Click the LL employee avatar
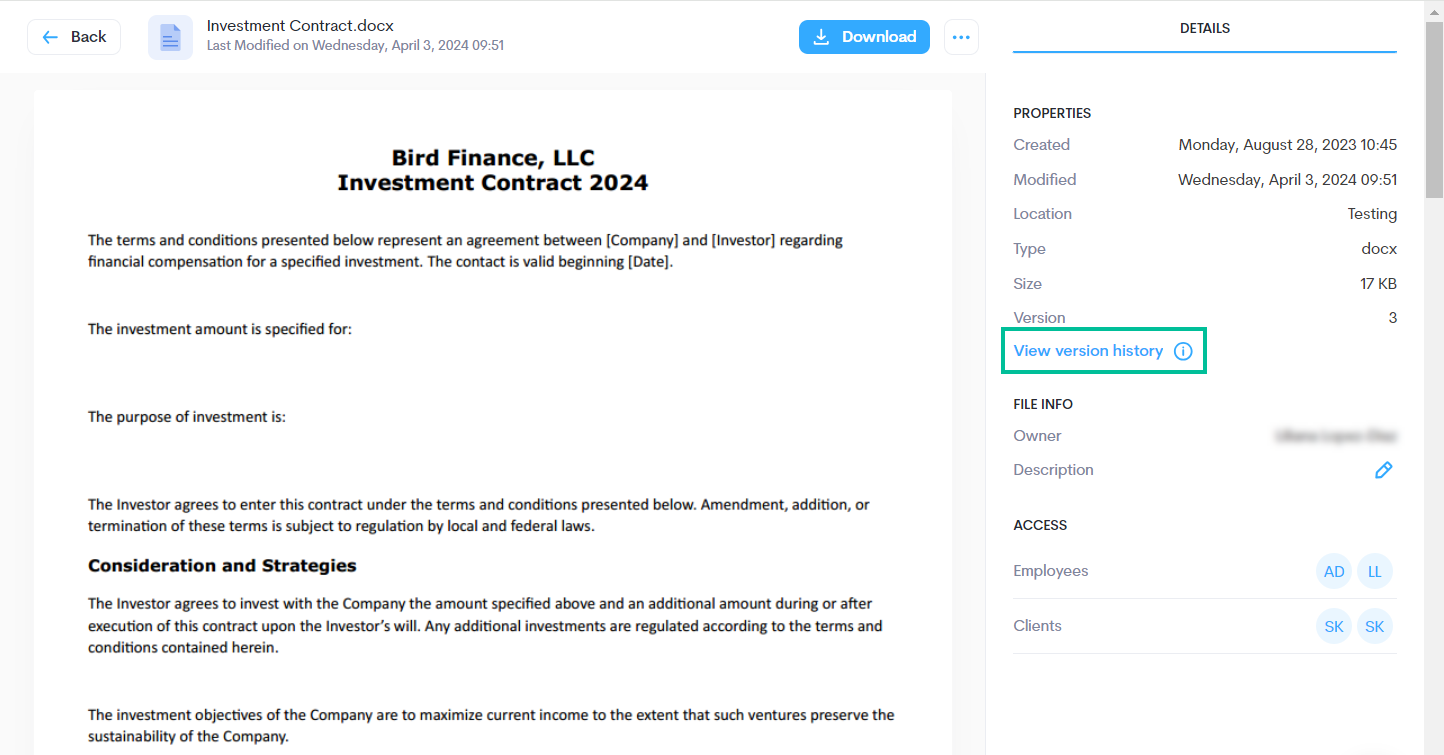 (x=1375, y=572)
